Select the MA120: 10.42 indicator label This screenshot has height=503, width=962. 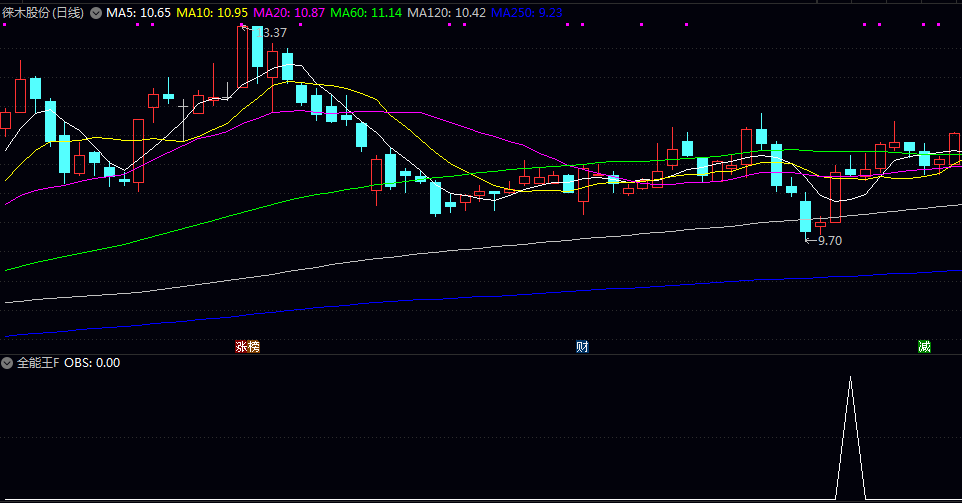(447, 13)
